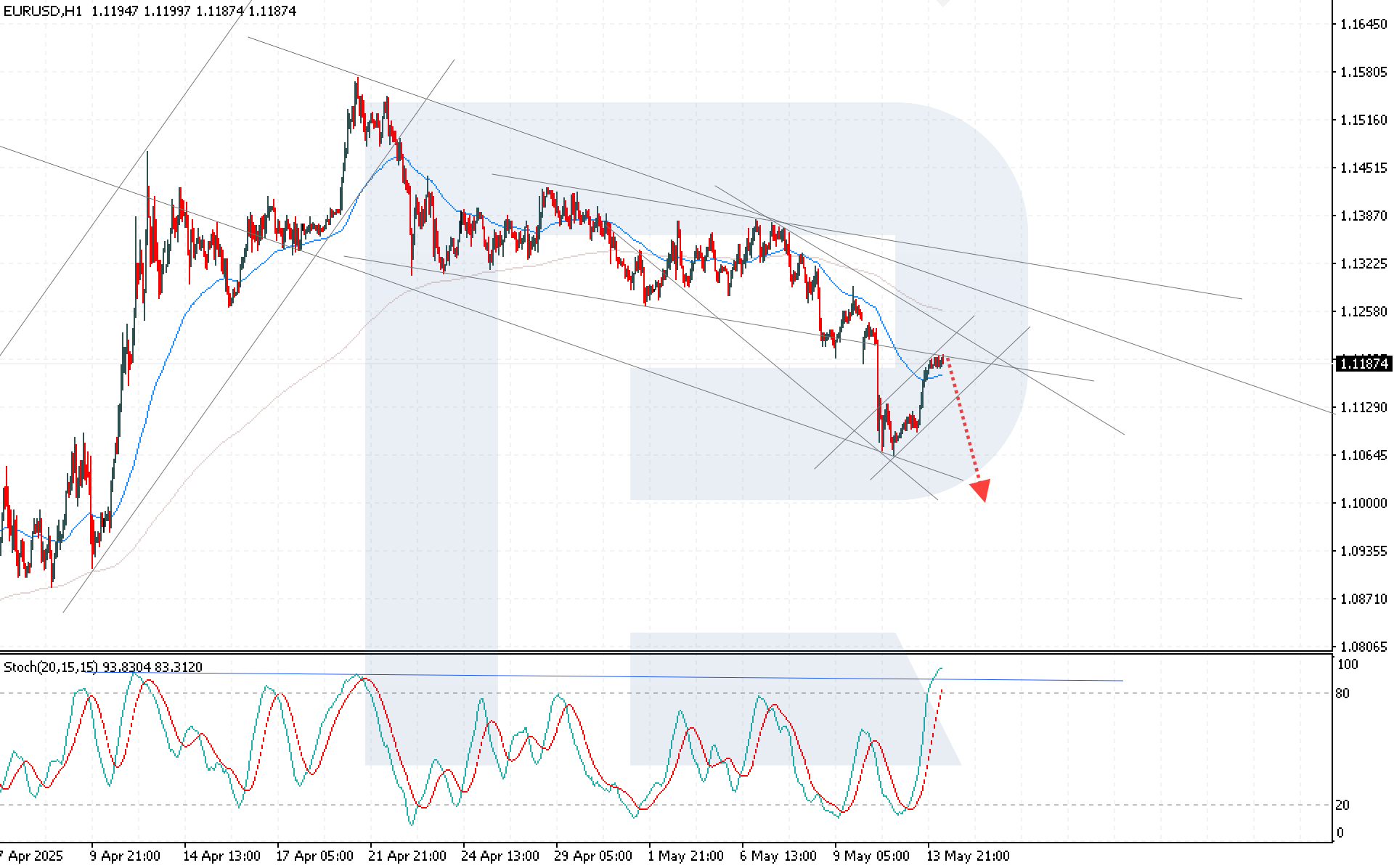Click the 1.13870 price axis label
The width and height of the screenshot is (1394, 868).
tap(1364, 216)
